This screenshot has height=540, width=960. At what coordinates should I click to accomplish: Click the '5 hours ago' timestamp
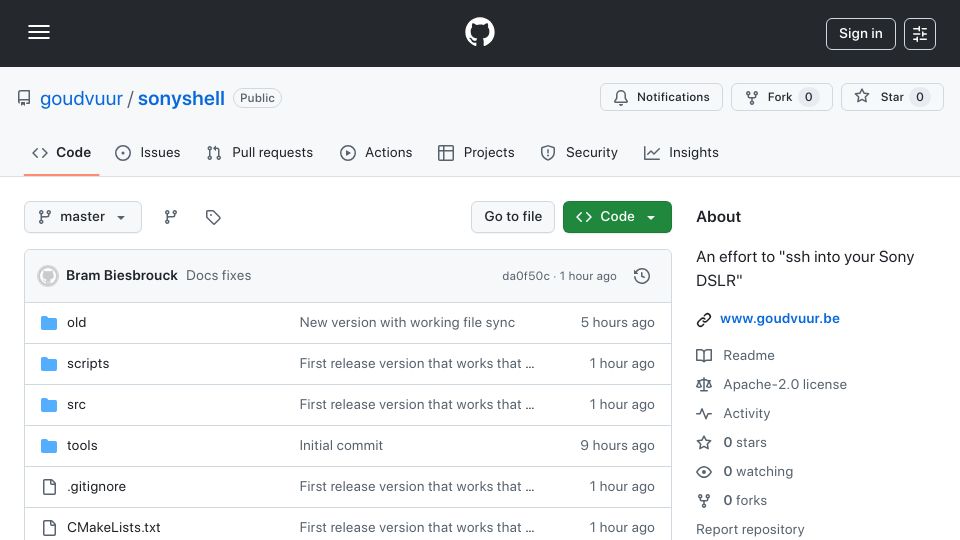pyautogui.click(x=618, y=323)
